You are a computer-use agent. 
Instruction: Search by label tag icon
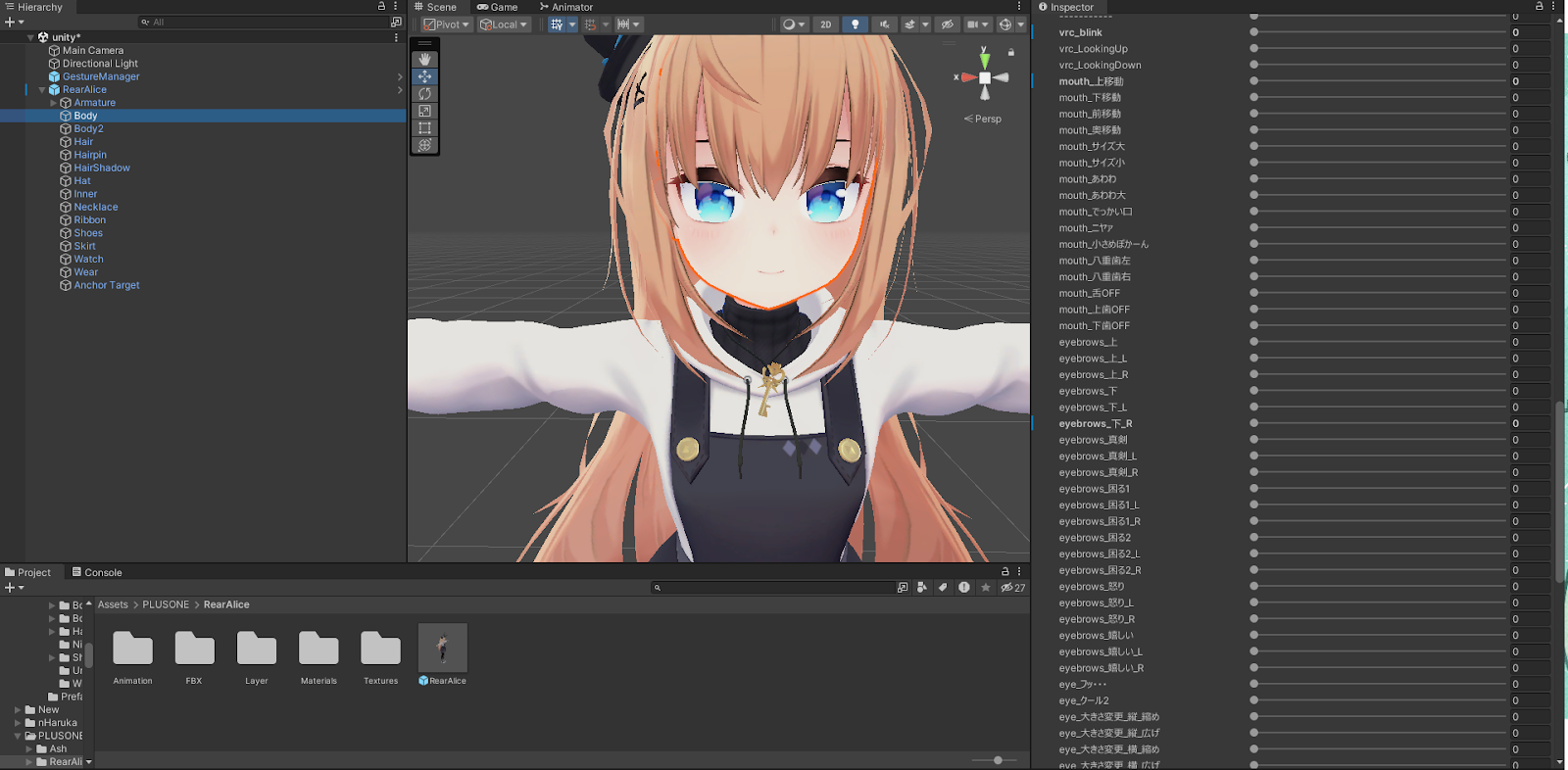[943, 588]
